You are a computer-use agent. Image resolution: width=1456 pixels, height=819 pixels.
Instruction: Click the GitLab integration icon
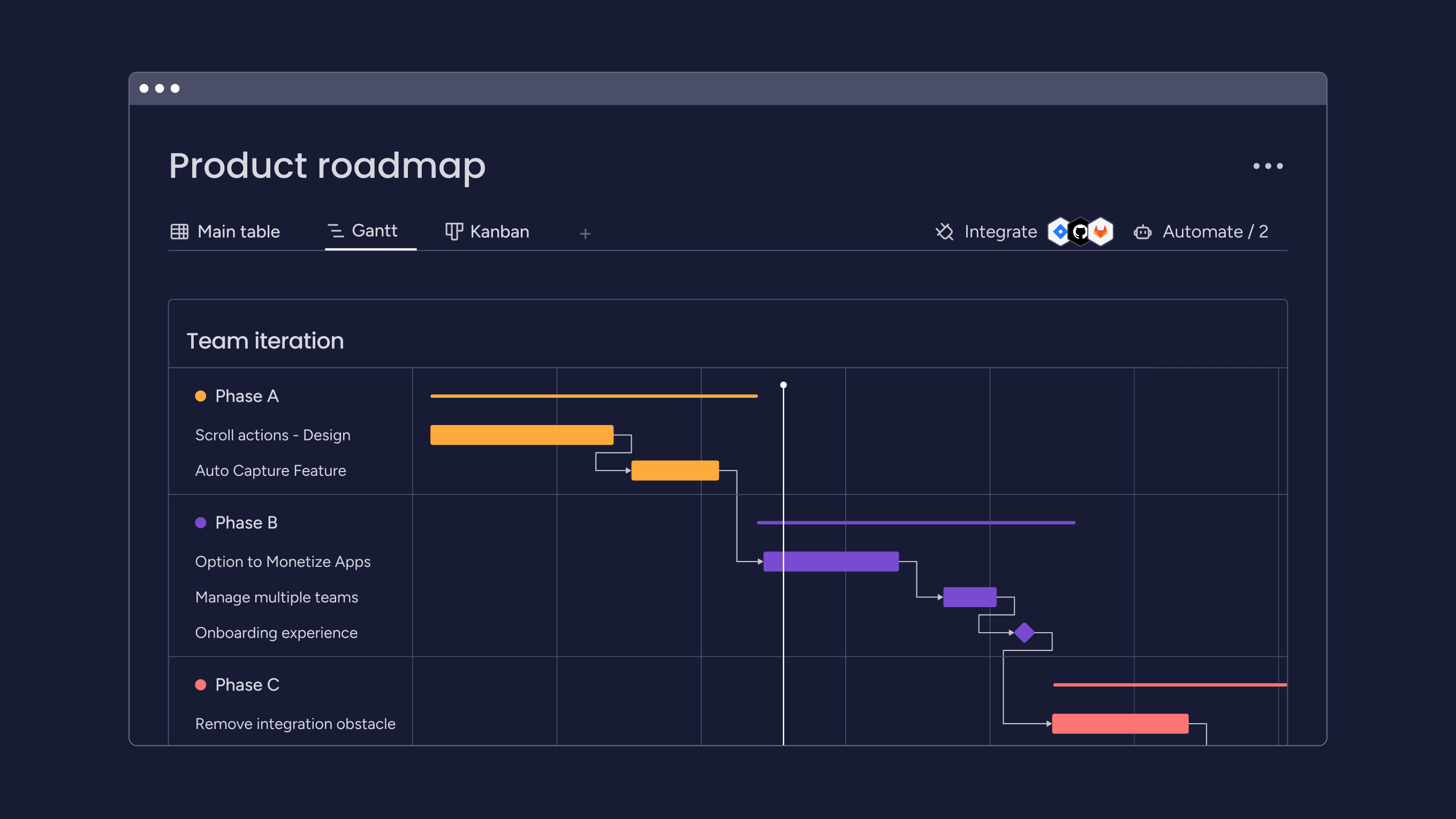tap(1100, 231)
